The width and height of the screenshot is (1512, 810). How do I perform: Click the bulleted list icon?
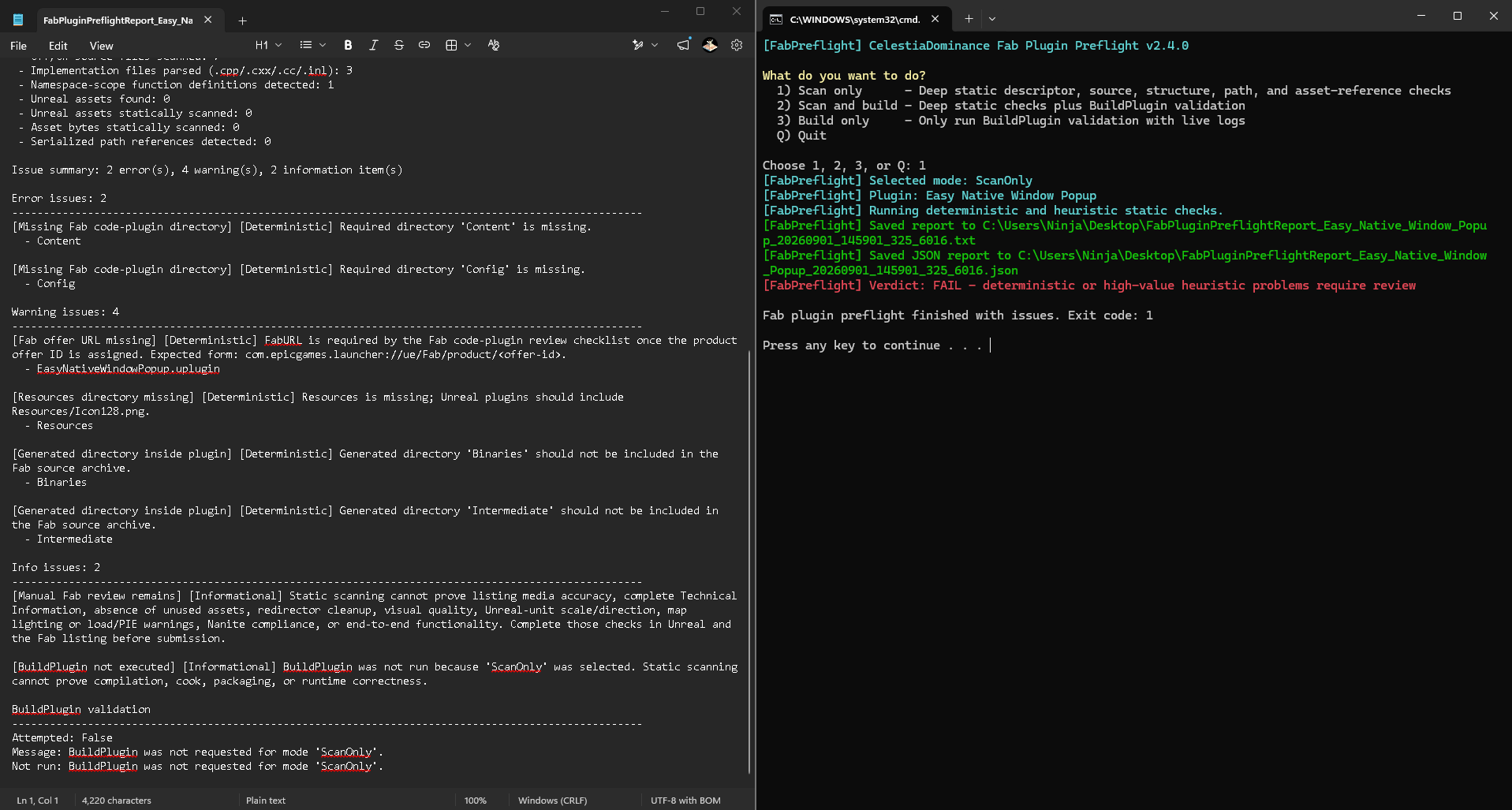point(306,45)
